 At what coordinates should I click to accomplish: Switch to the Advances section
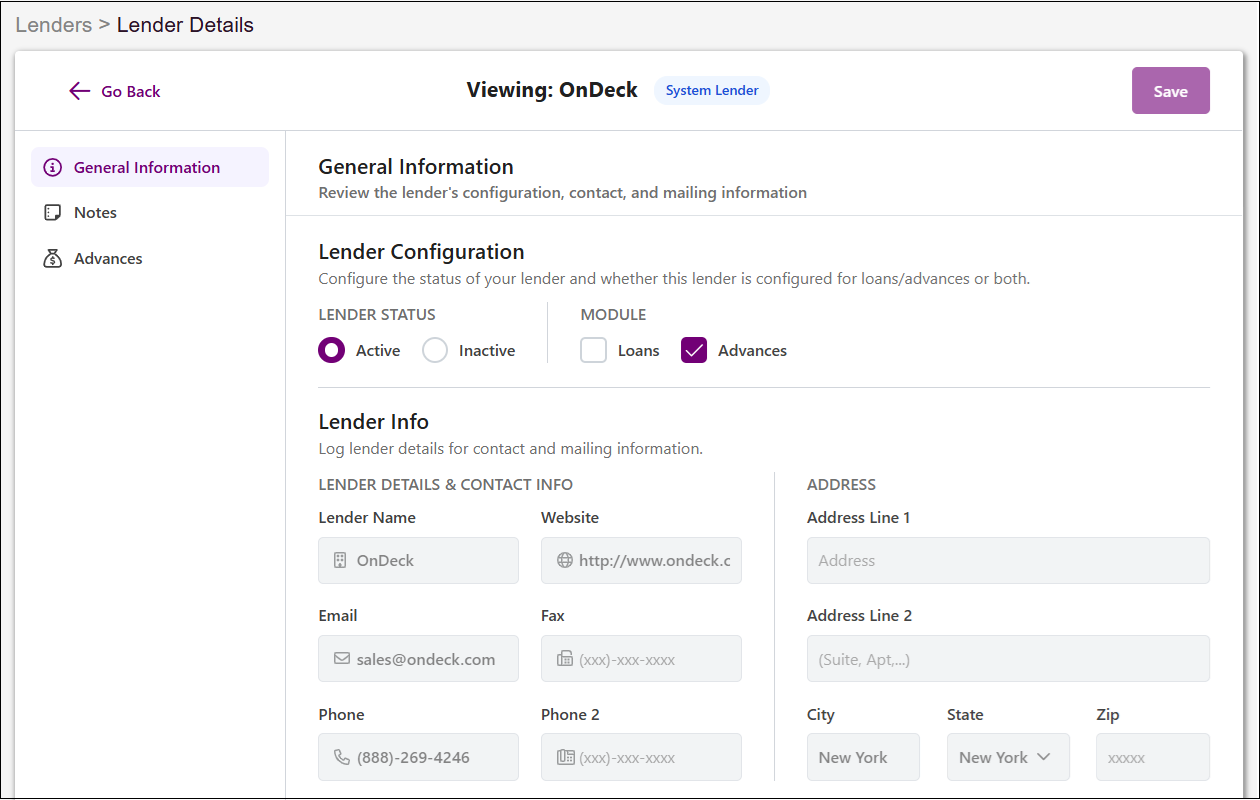tap(150, 259)
